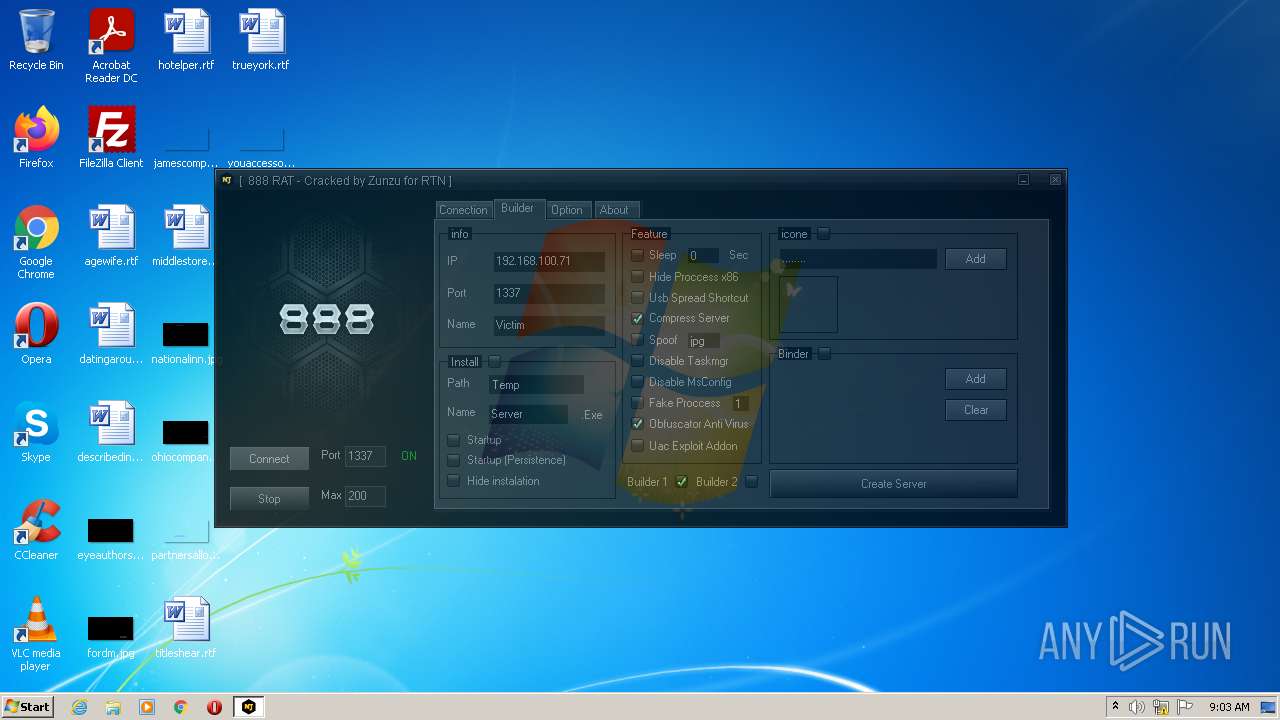The height and width of the screenshot is (720, 1280).
Task: Open the CCleaner desktop shortcut
Action: (36, 530)
